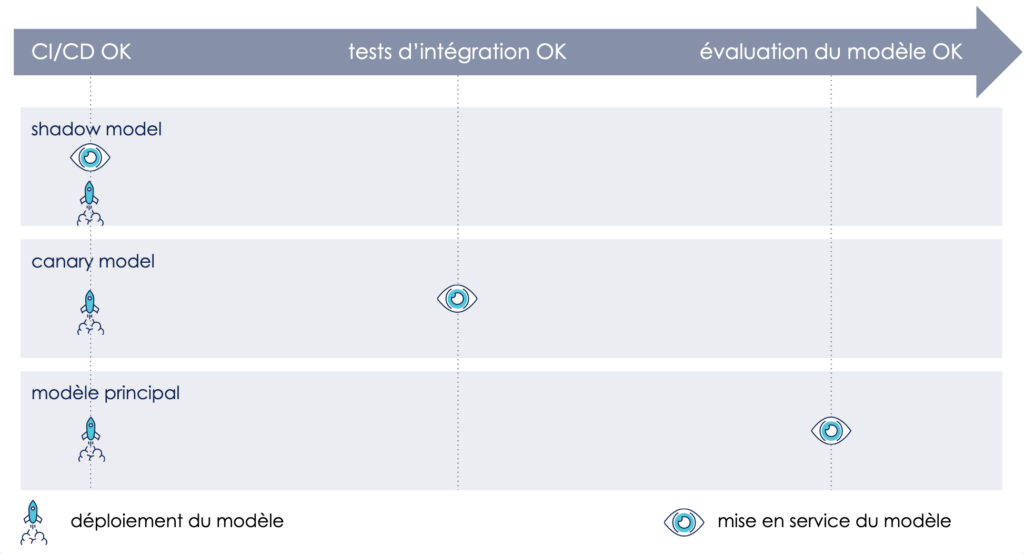Click the shadow model eye icon
This screenshot has width=1024, height=554.
coord(90,157)
